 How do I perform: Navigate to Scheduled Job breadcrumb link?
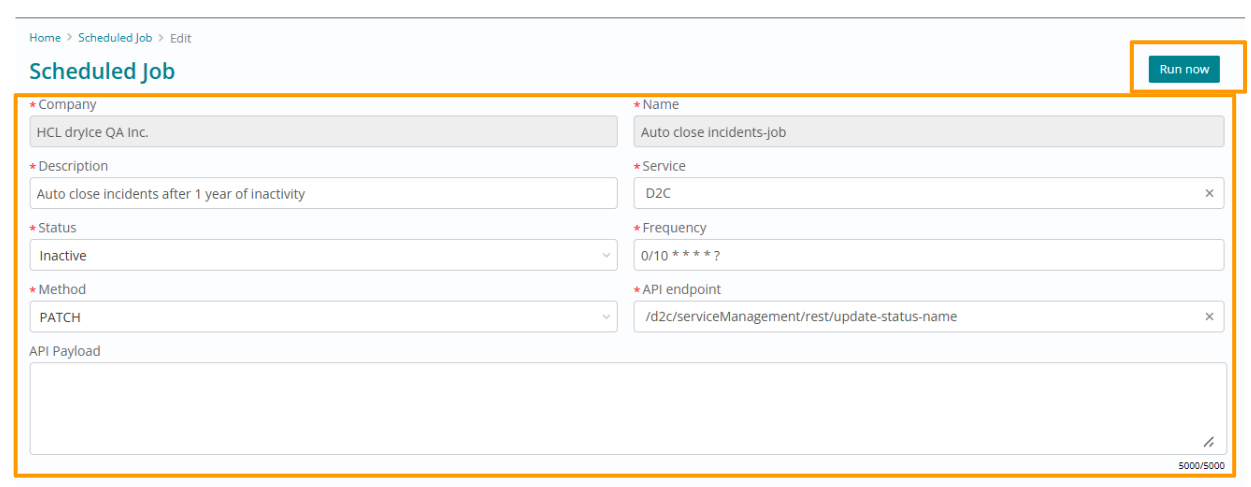click(x=115, y=38)
